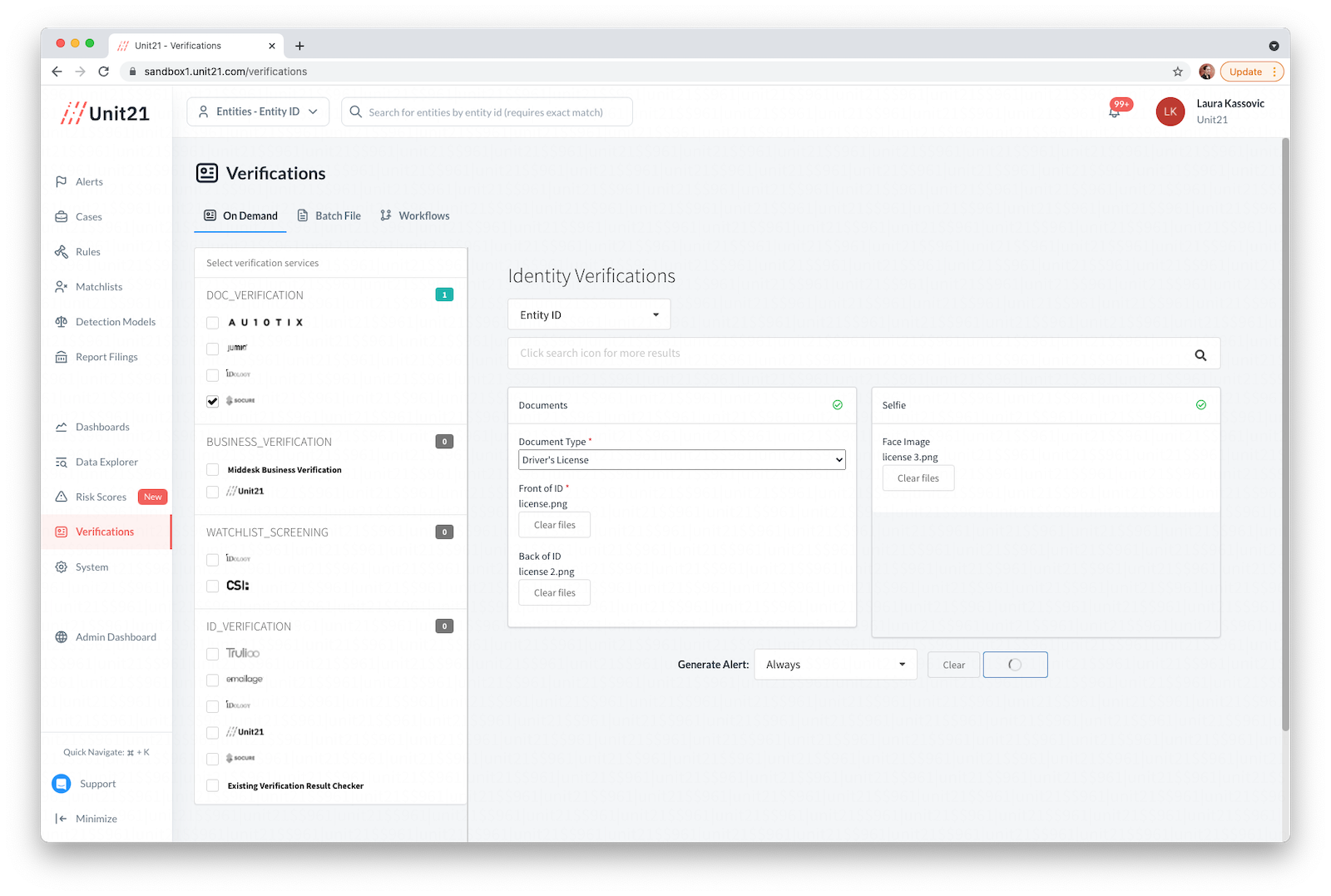Click the Unit21 logo
The width and height of the screenshot is (1331, 896).
click(x=106, y=113)
